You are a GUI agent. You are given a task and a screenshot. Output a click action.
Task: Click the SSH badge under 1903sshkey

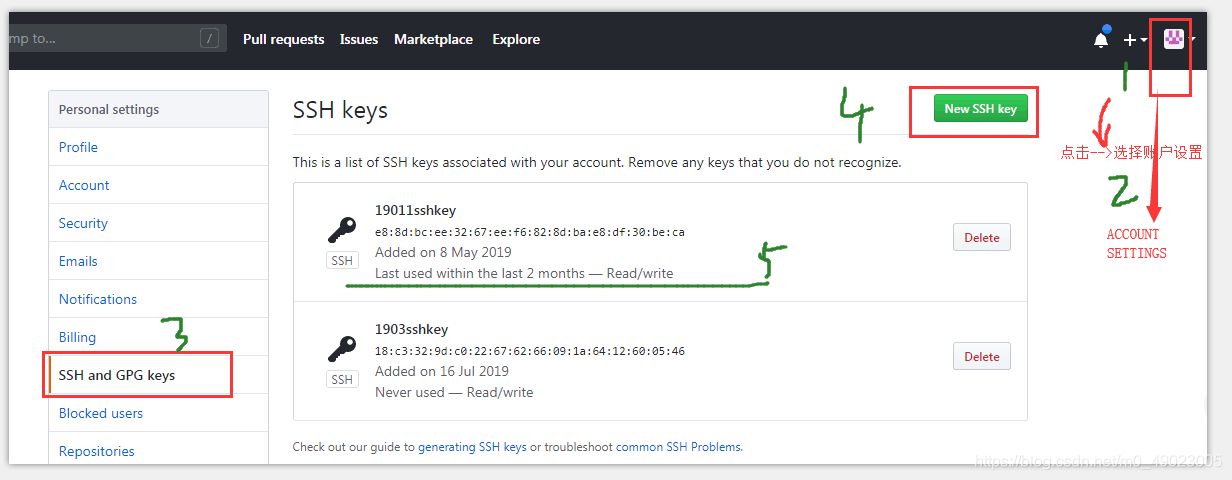click(342, 379)
